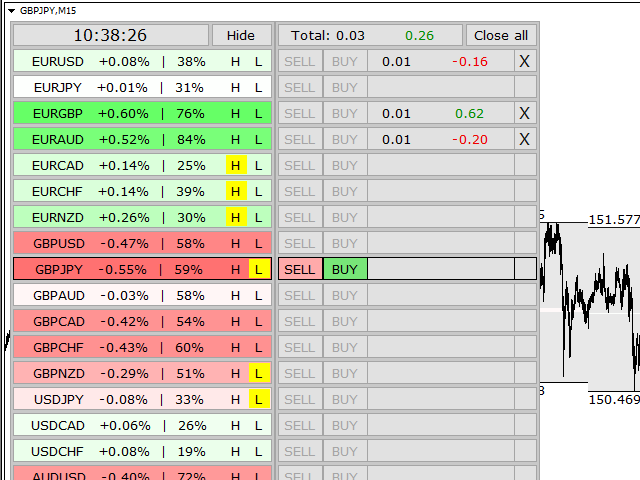Click SELL for GBPJPY

[299, 269]
